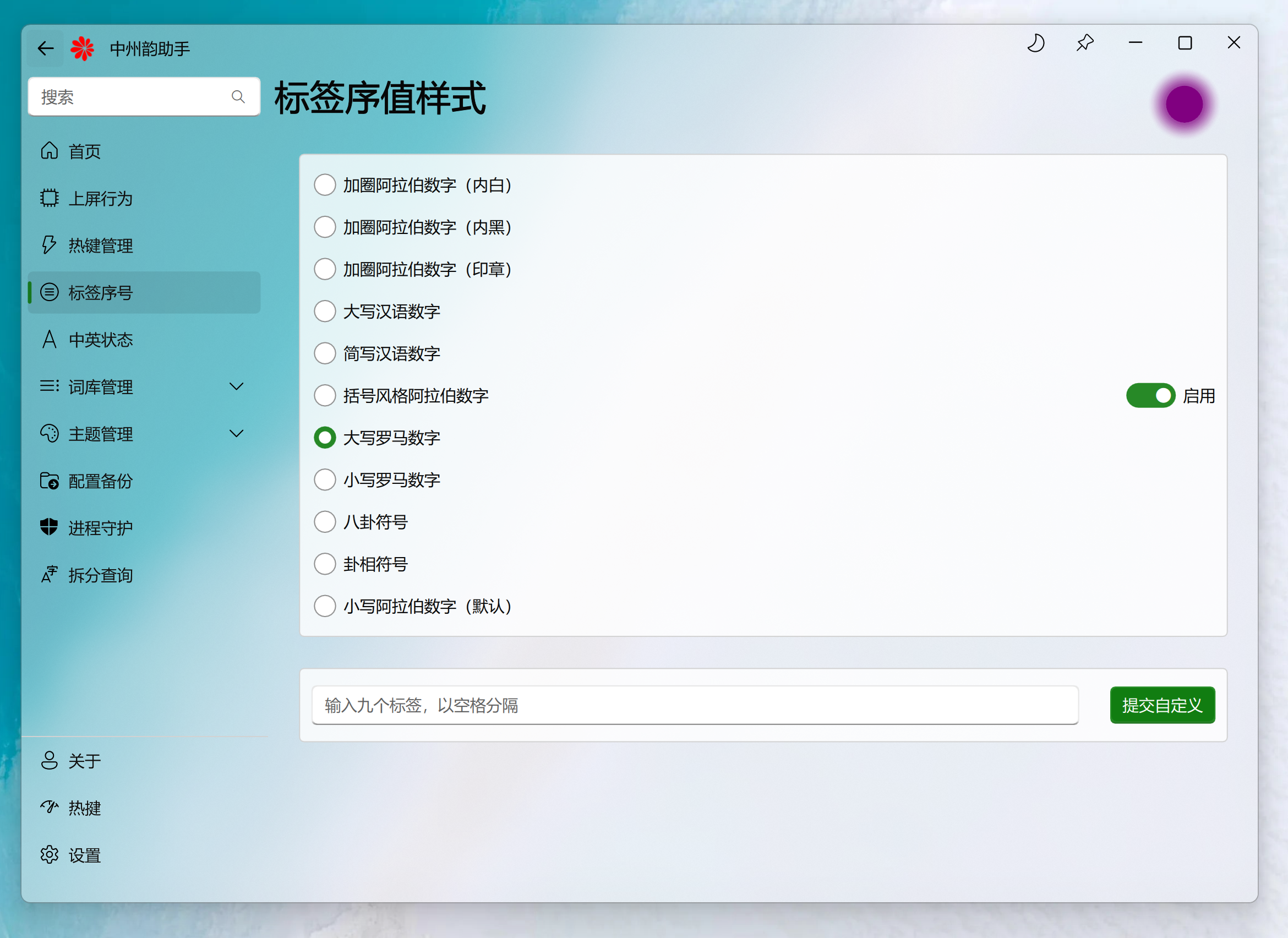Expand 词库管理 submenu chevron

click(236, 386)
